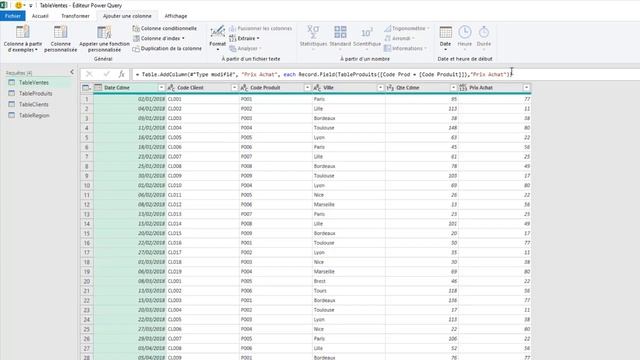Cancel formula edit with X icon
This screenshot has width=640, height=360.
pyautogui.click(x=89, y=74)
